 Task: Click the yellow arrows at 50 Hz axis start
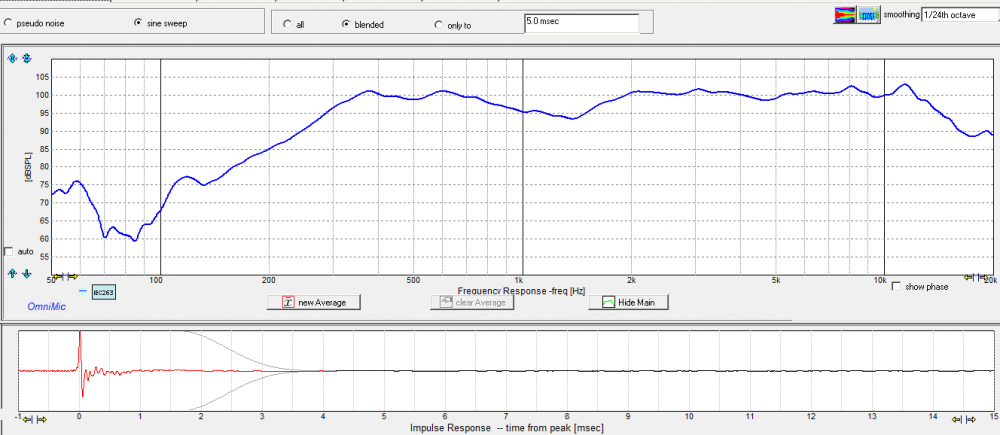[x=64, y=277]
